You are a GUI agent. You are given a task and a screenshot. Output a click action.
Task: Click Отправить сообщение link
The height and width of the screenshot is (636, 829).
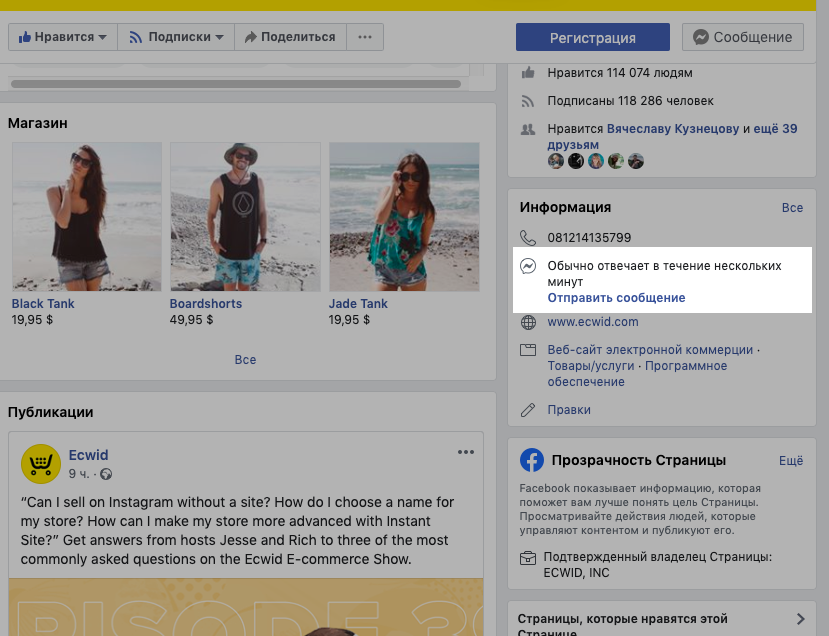(x=616, y=298)
